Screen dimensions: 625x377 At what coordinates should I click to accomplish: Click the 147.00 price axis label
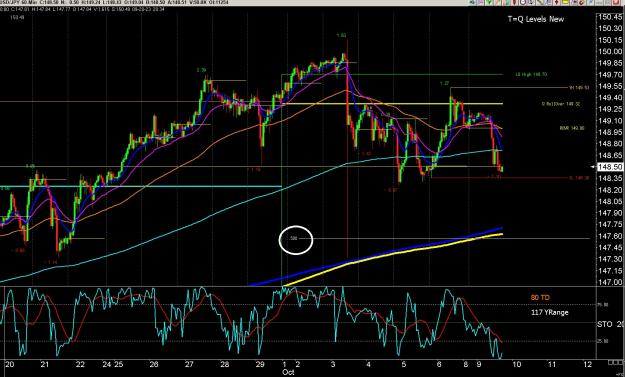(610, 282)
